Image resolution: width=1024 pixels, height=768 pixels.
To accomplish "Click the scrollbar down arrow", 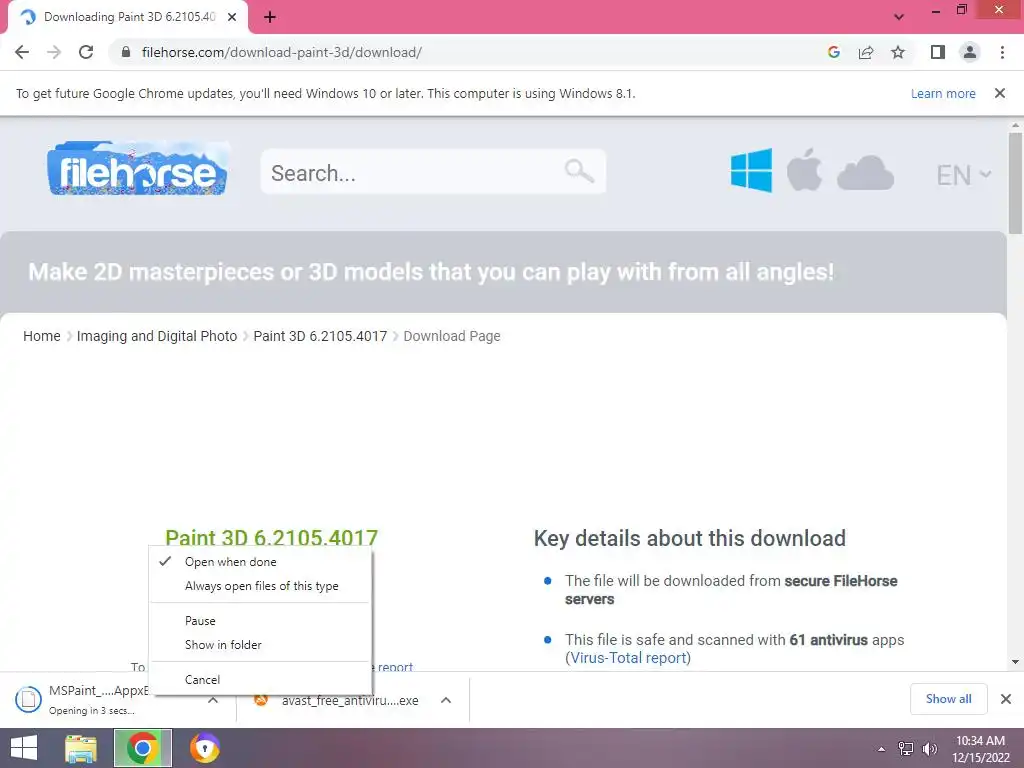I will coord(1015,662).
